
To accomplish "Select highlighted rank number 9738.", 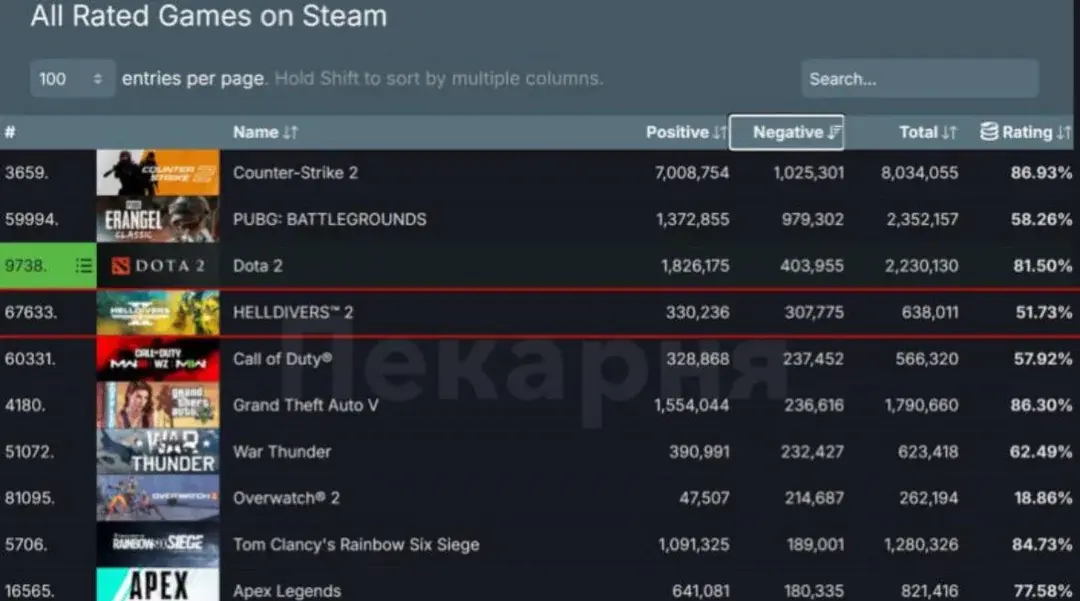I will pyautogui.click(x=26, y=266).
